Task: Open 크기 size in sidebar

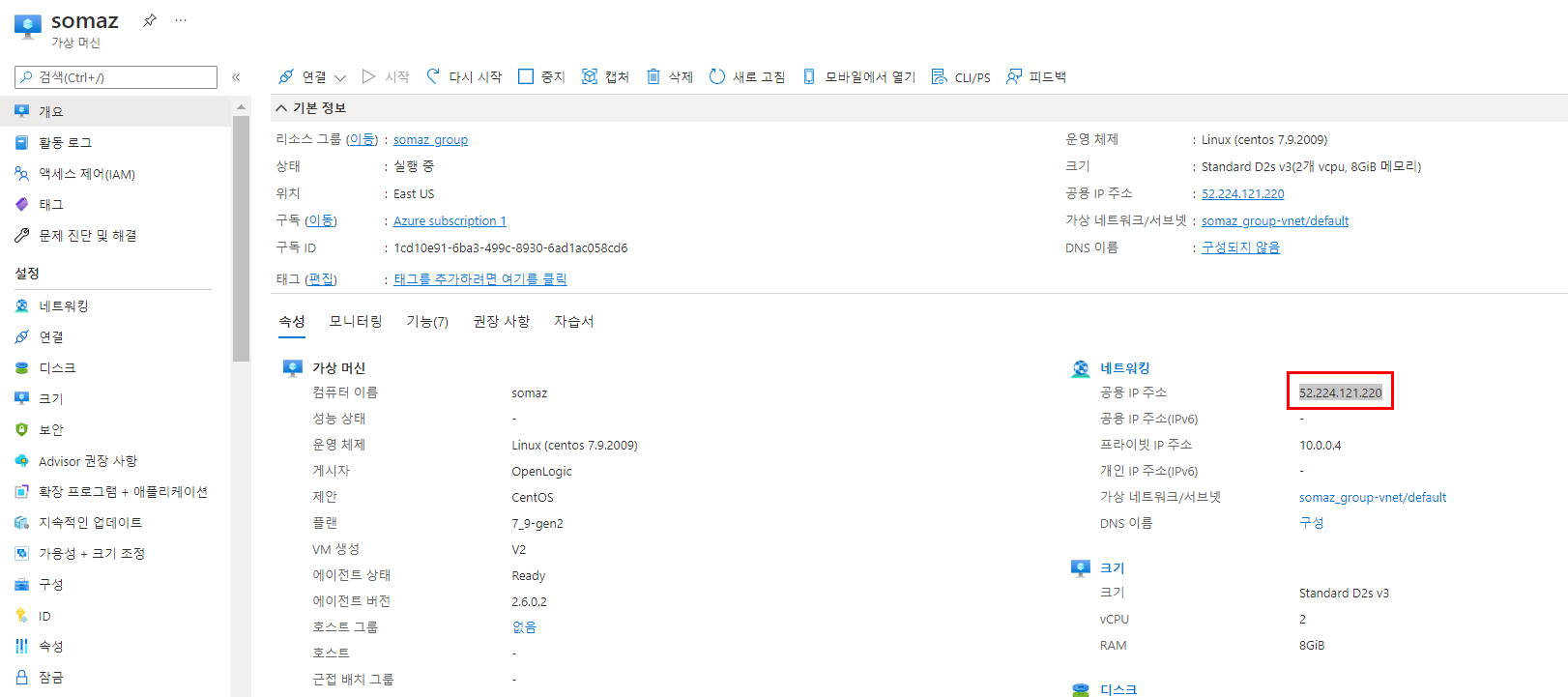Action: pos(116,398)
